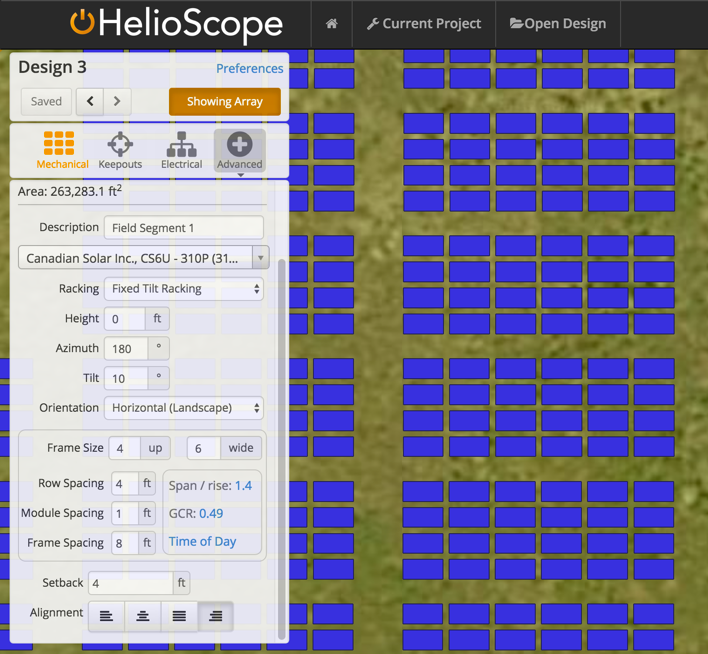Viewport: 708px width, 654px height.
Task: Click Frame Size wide value field
Action: click(x=204, y=448)
